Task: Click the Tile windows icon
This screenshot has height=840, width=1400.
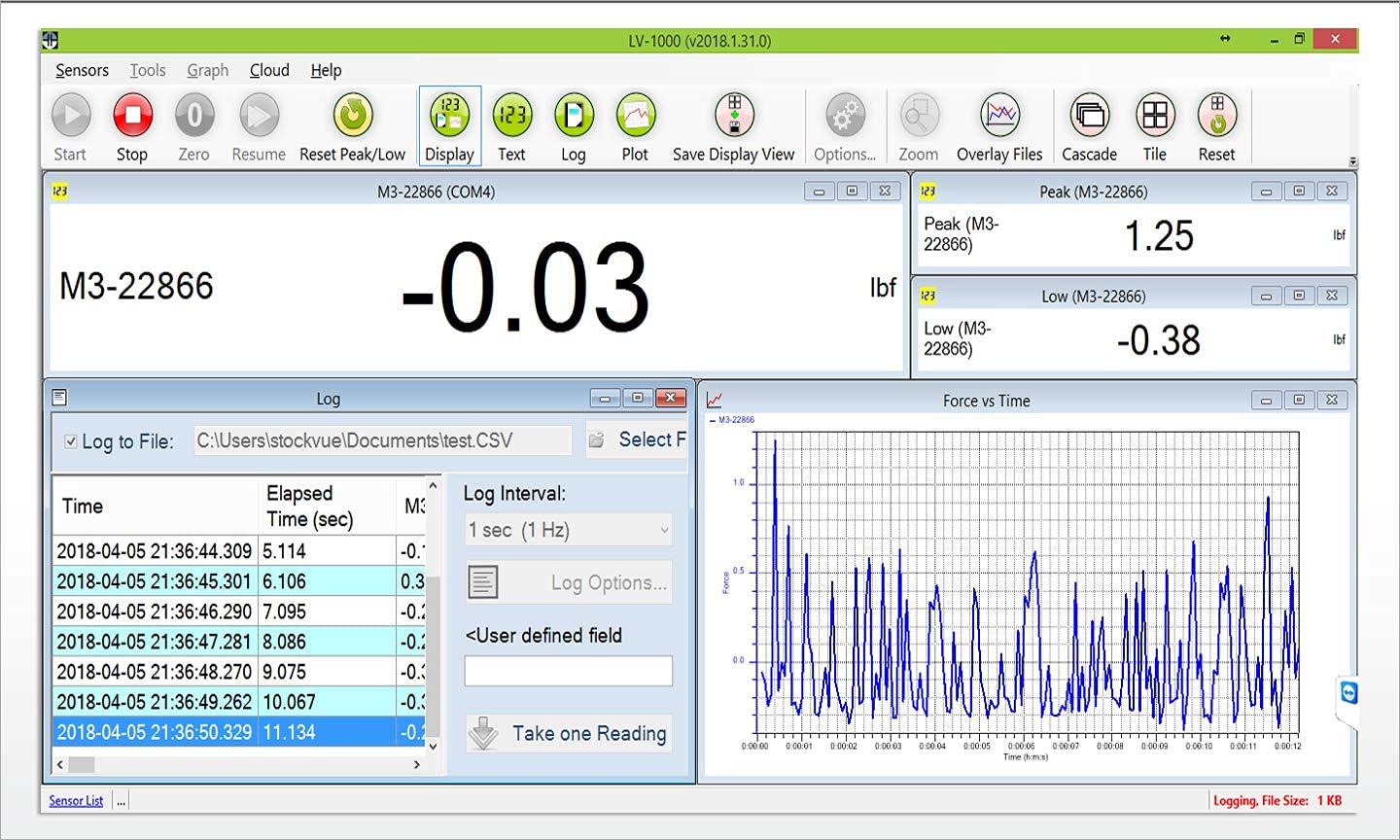Action: [x=1154, y=117]
